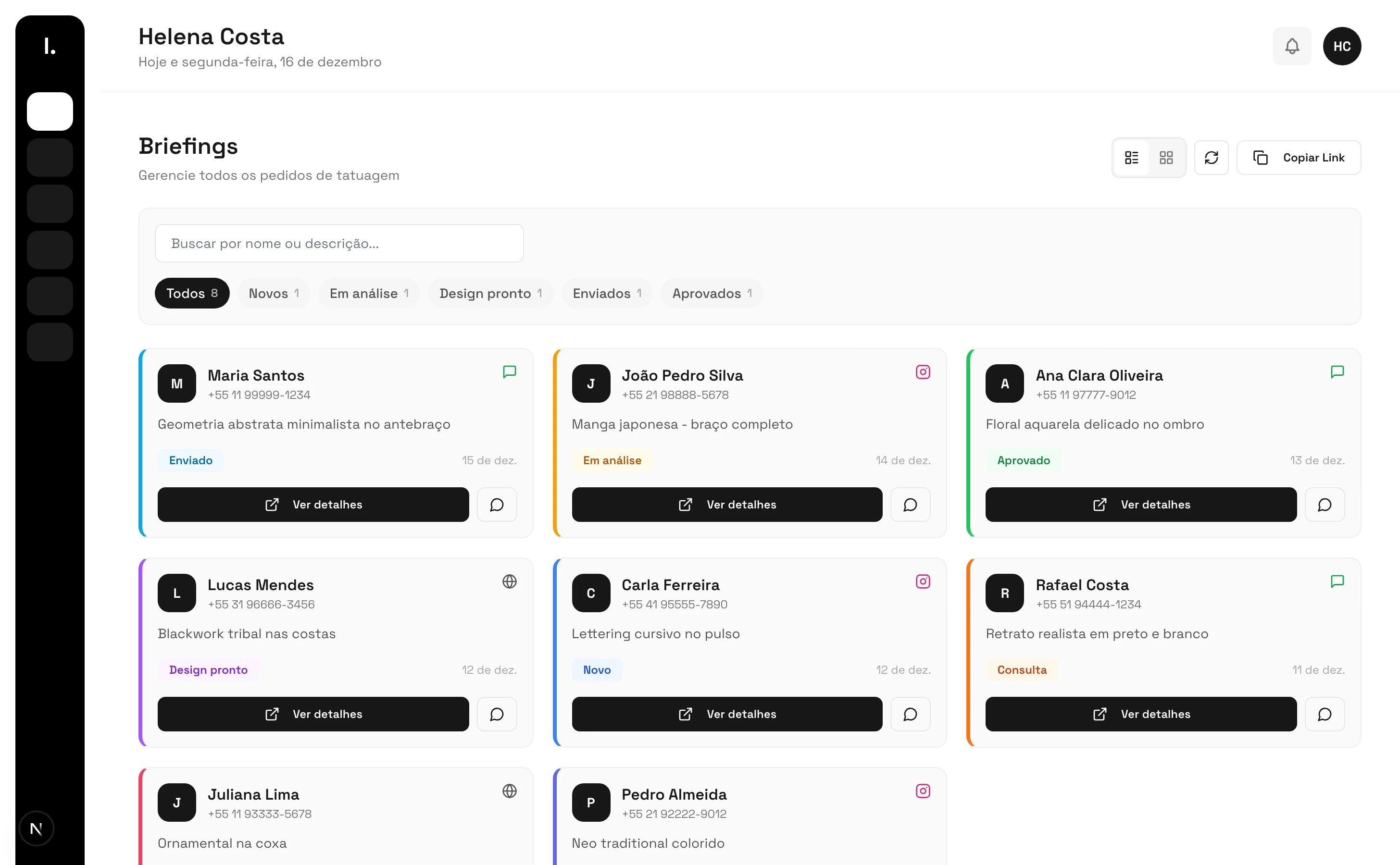1400x865 pixels.
Task: Click globe icon on Lucas Mendes card
Action: [x=509, y=581]
